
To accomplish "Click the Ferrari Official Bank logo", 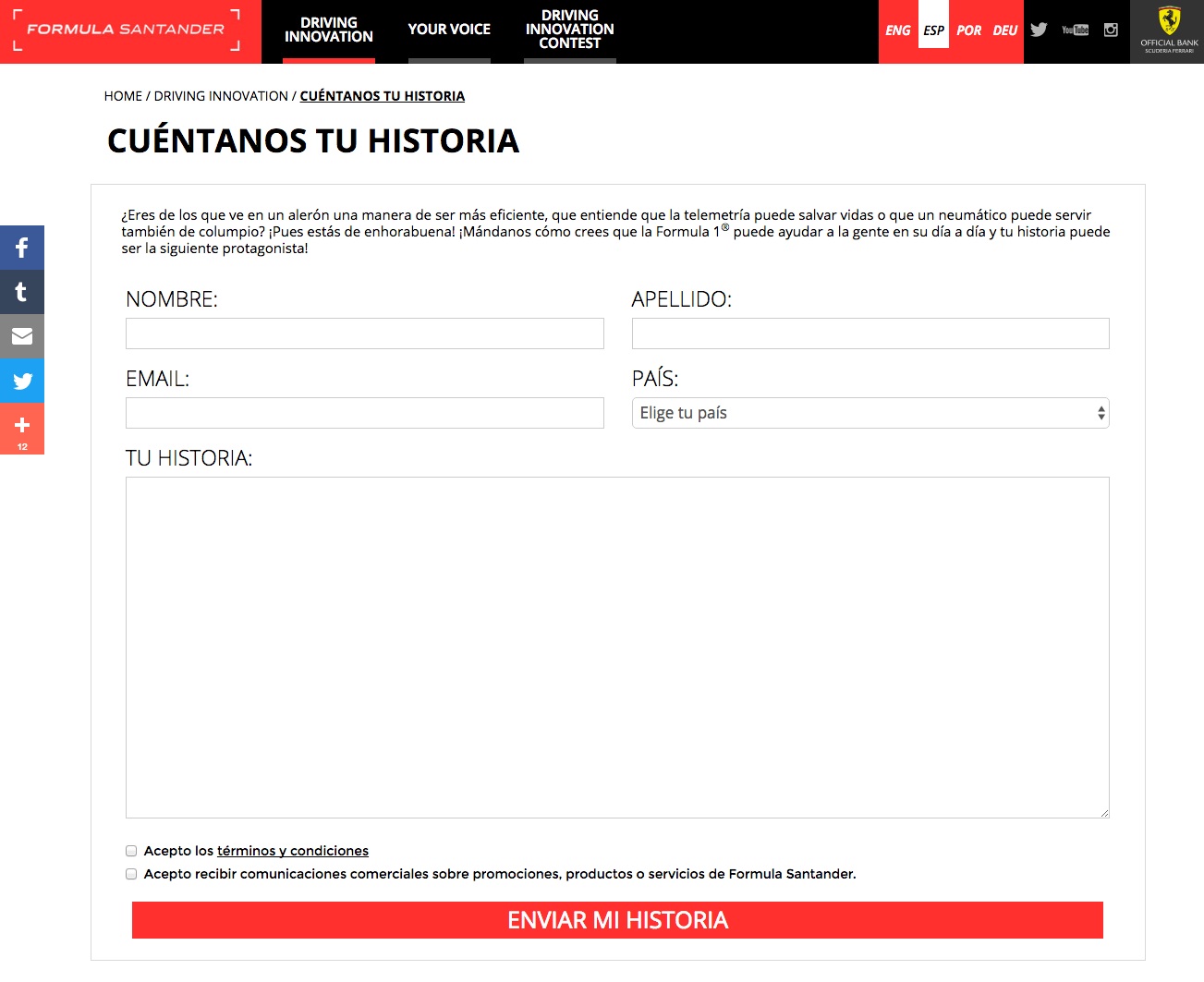I will click(x=1168, y=30).
